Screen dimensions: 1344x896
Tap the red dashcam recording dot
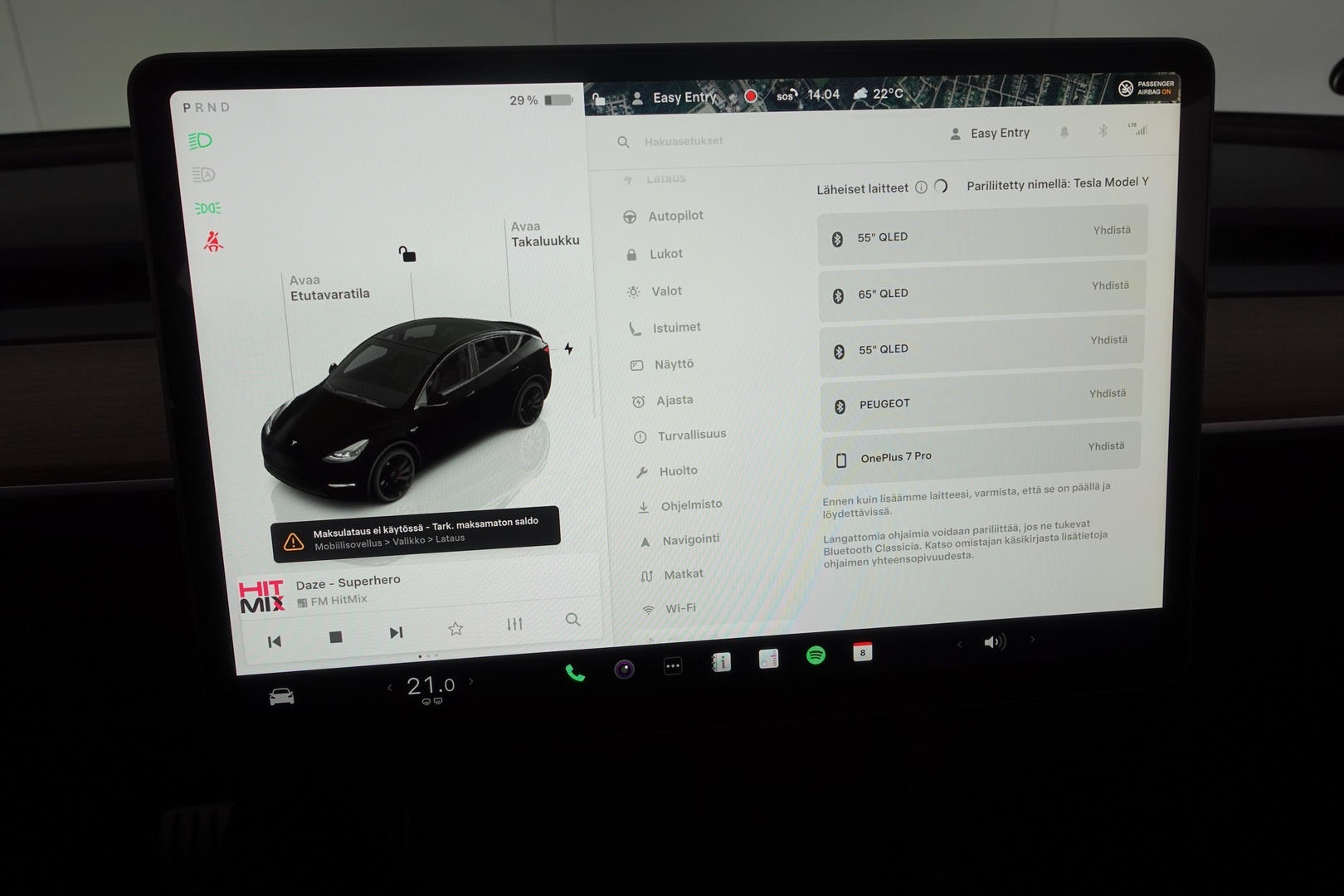click(749, 96)
